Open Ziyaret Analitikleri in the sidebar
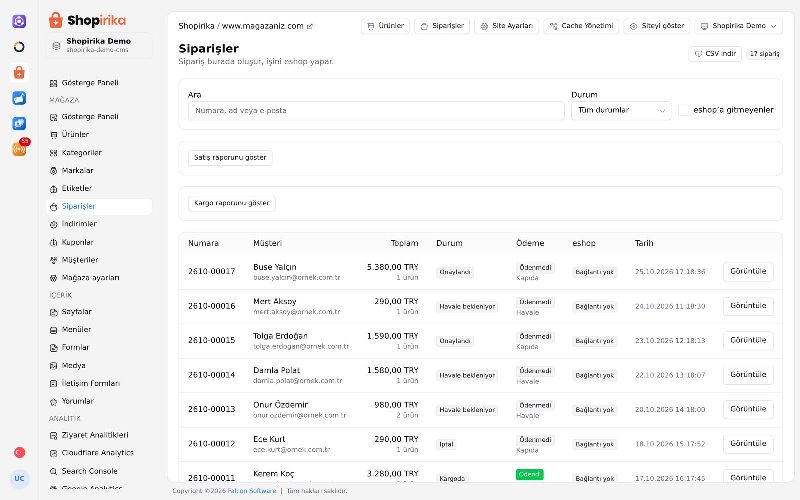The image size is (800, 500). click(98, 435)
